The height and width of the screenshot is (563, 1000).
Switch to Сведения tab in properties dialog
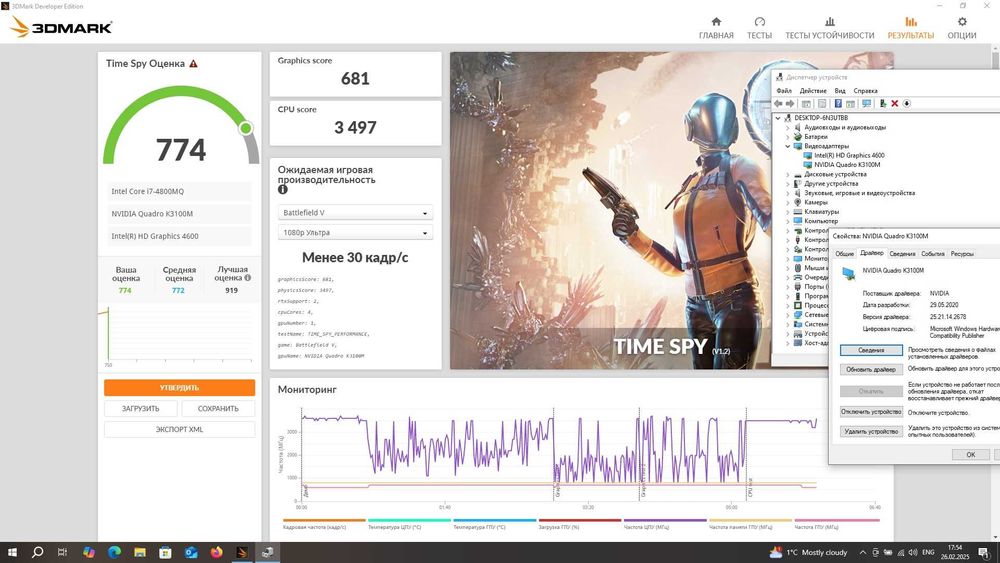(902, 254)
